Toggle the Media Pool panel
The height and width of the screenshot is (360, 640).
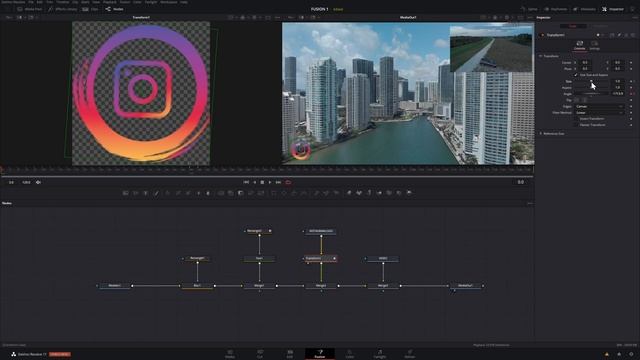(x=29, y=9)
